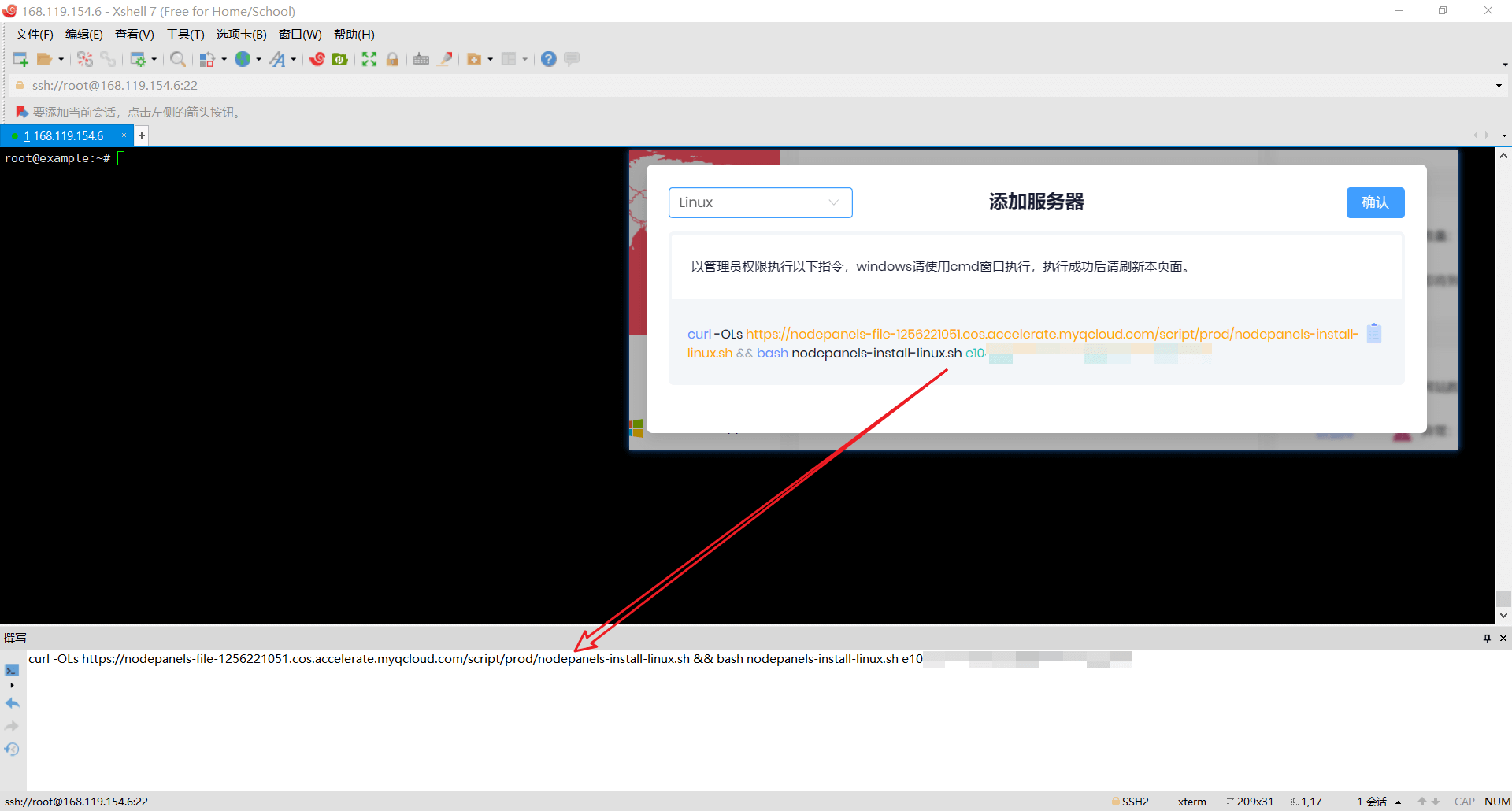The width and height of the screenshot is (1512, 811).
Task: Open the 帮助(H) menu
Action: (354, 35)
